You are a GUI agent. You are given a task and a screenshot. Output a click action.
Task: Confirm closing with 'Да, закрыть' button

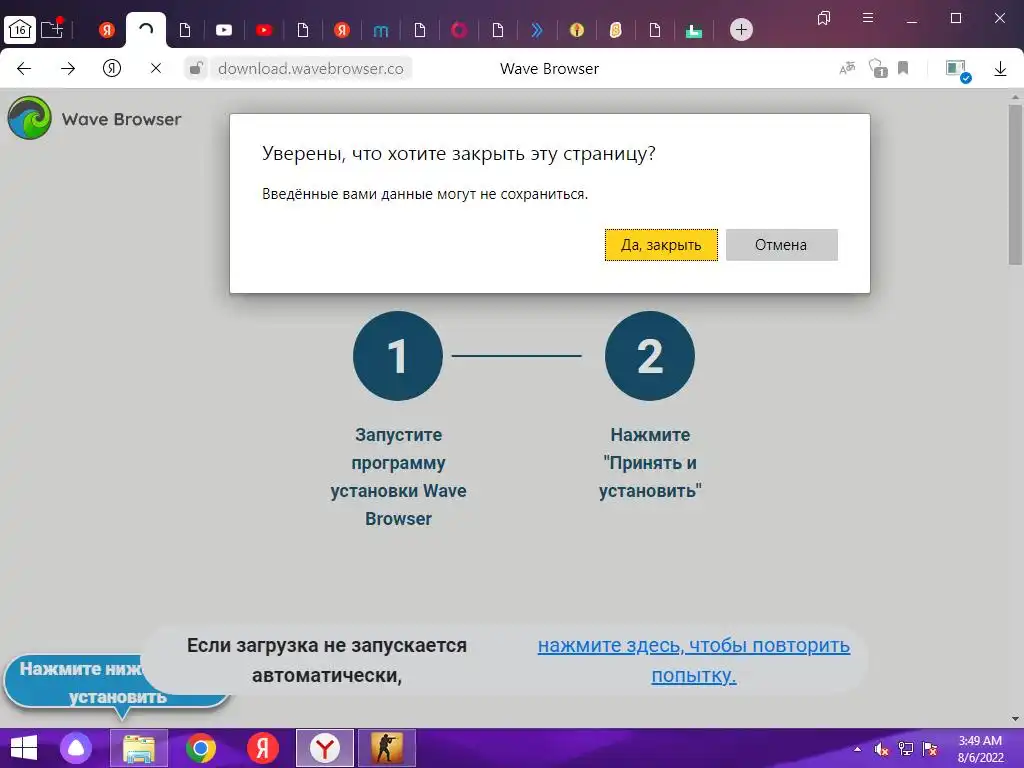click(661, 245)
